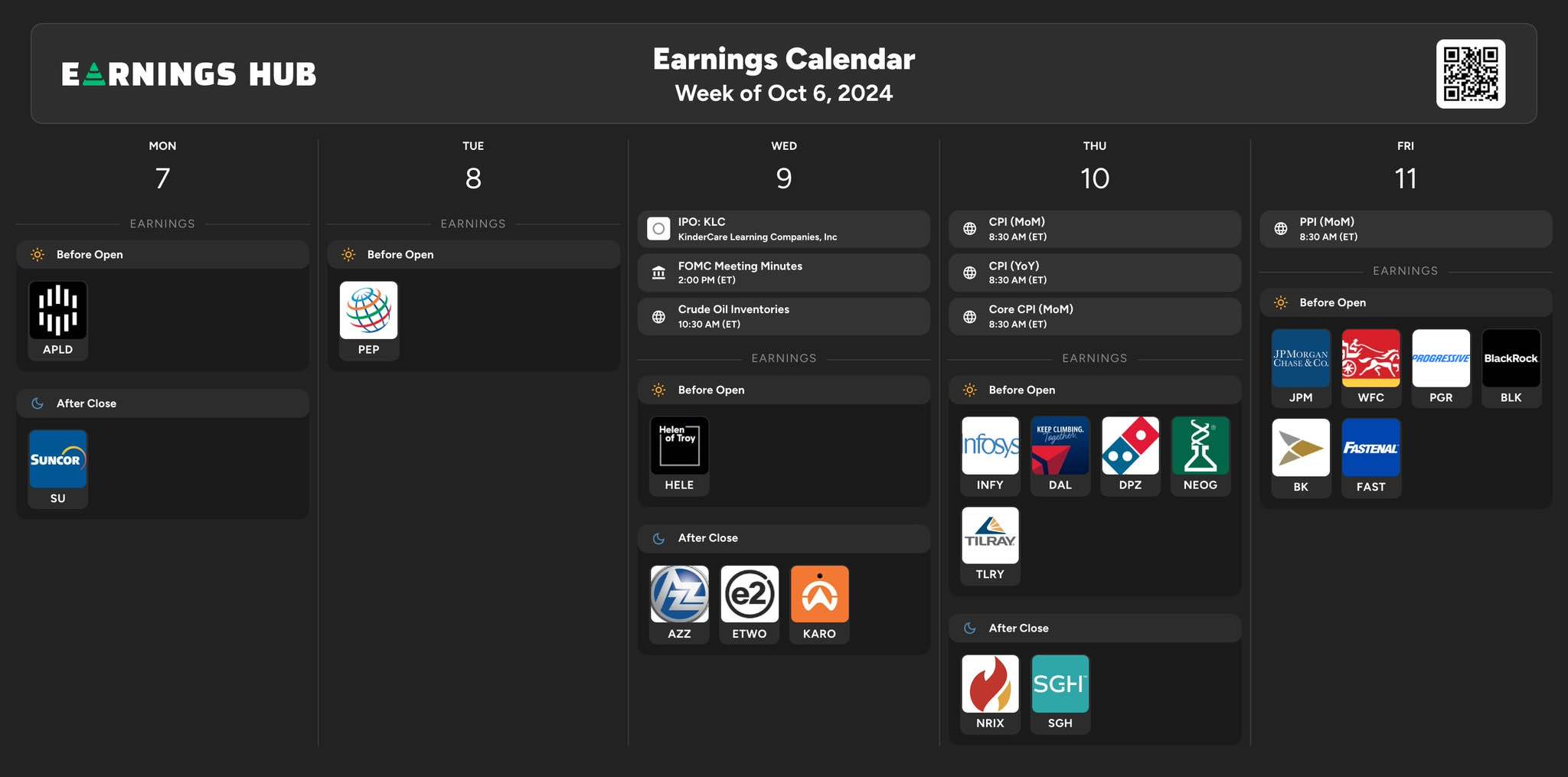
Task: Click the TUE 8 day heading
Action: coord(473,167)
